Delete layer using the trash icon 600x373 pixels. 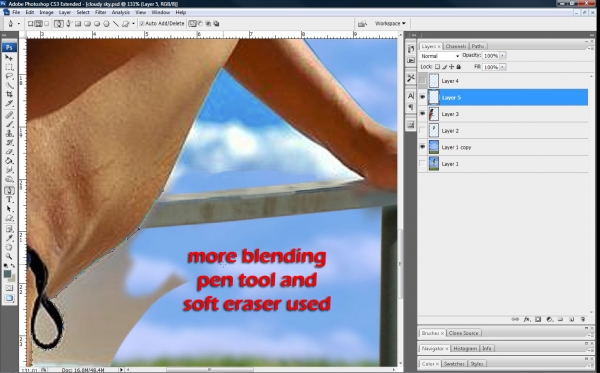[583, 319]
